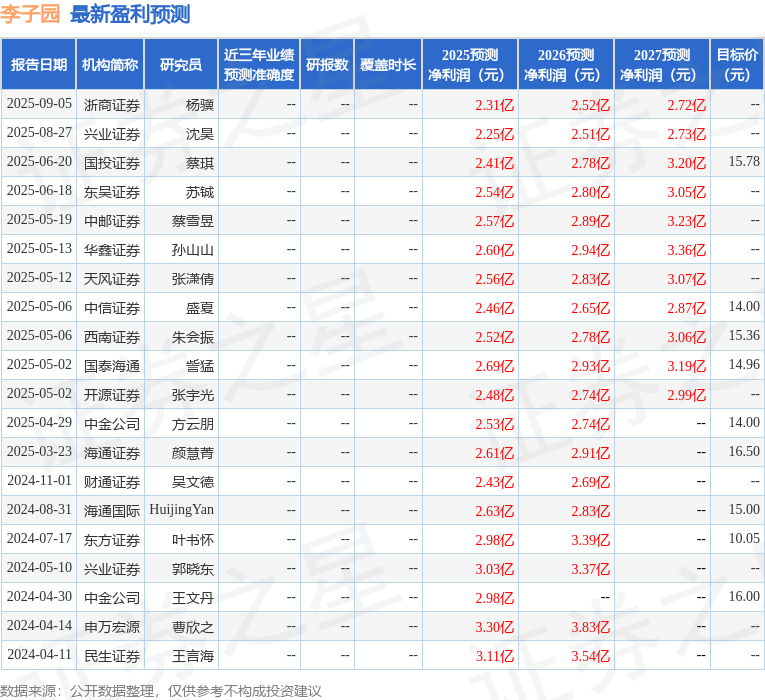Click the 3.03亿 forecast value
765x700 pixels.
(495, 569)
